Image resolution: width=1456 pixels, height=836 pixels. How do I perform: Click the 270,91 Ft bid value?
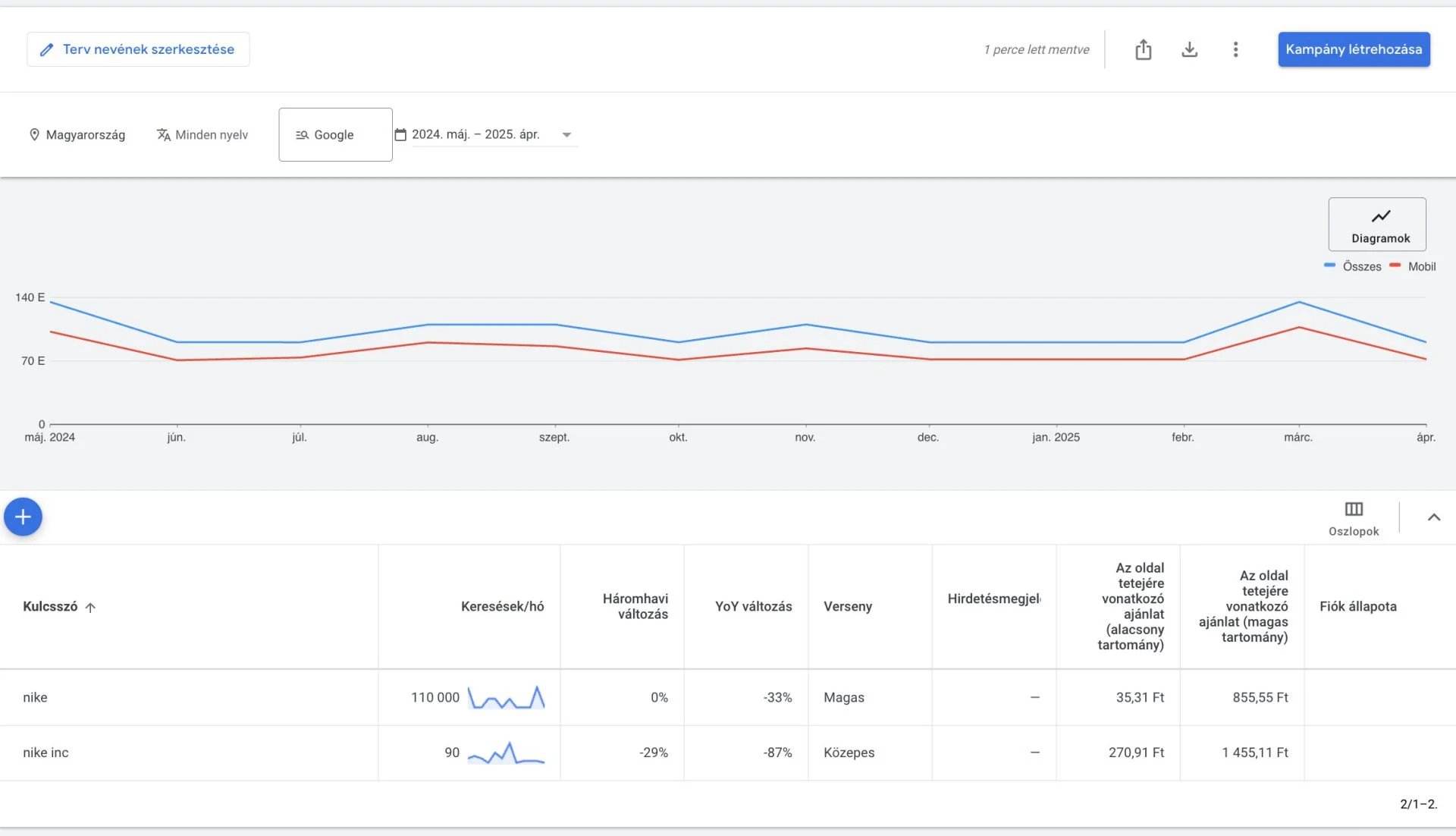point(1136,753)
